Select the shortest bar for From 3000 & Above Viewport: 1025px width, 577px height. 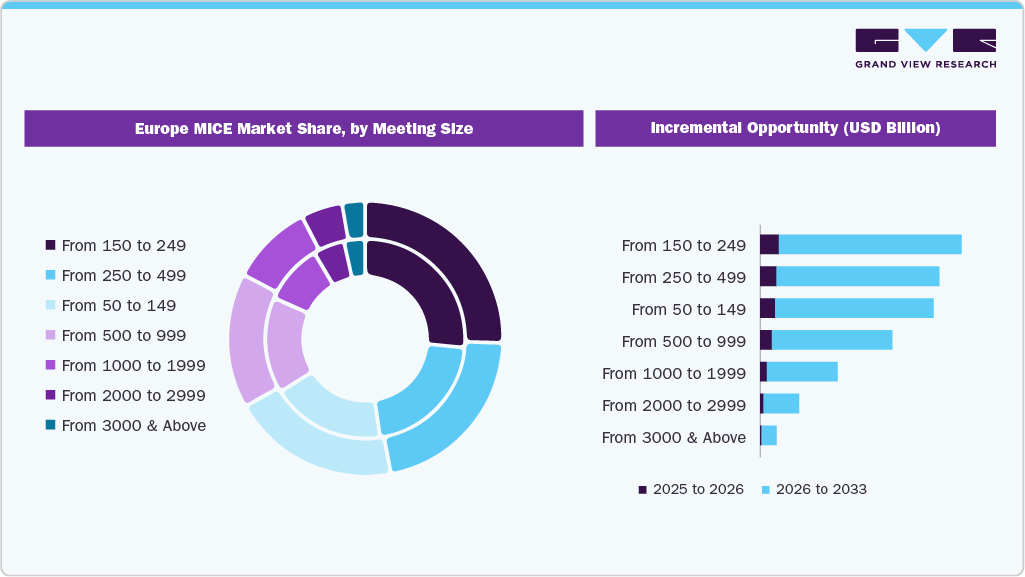(x=770, y=437)
